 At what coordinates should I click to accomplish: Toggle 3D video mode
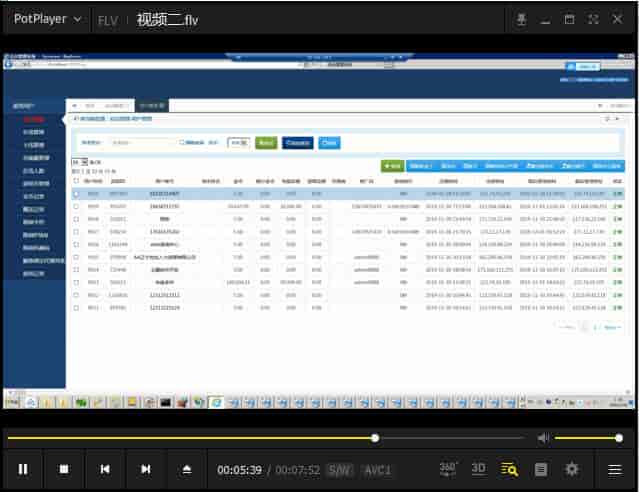479,468
